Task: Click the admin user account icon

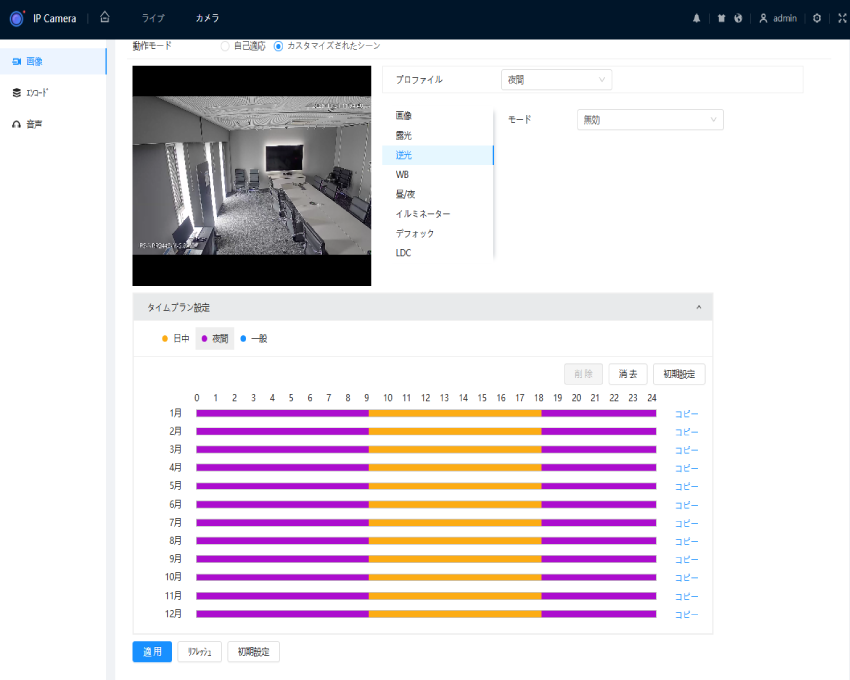Action: pyautogui.click(x=764, y=18)
